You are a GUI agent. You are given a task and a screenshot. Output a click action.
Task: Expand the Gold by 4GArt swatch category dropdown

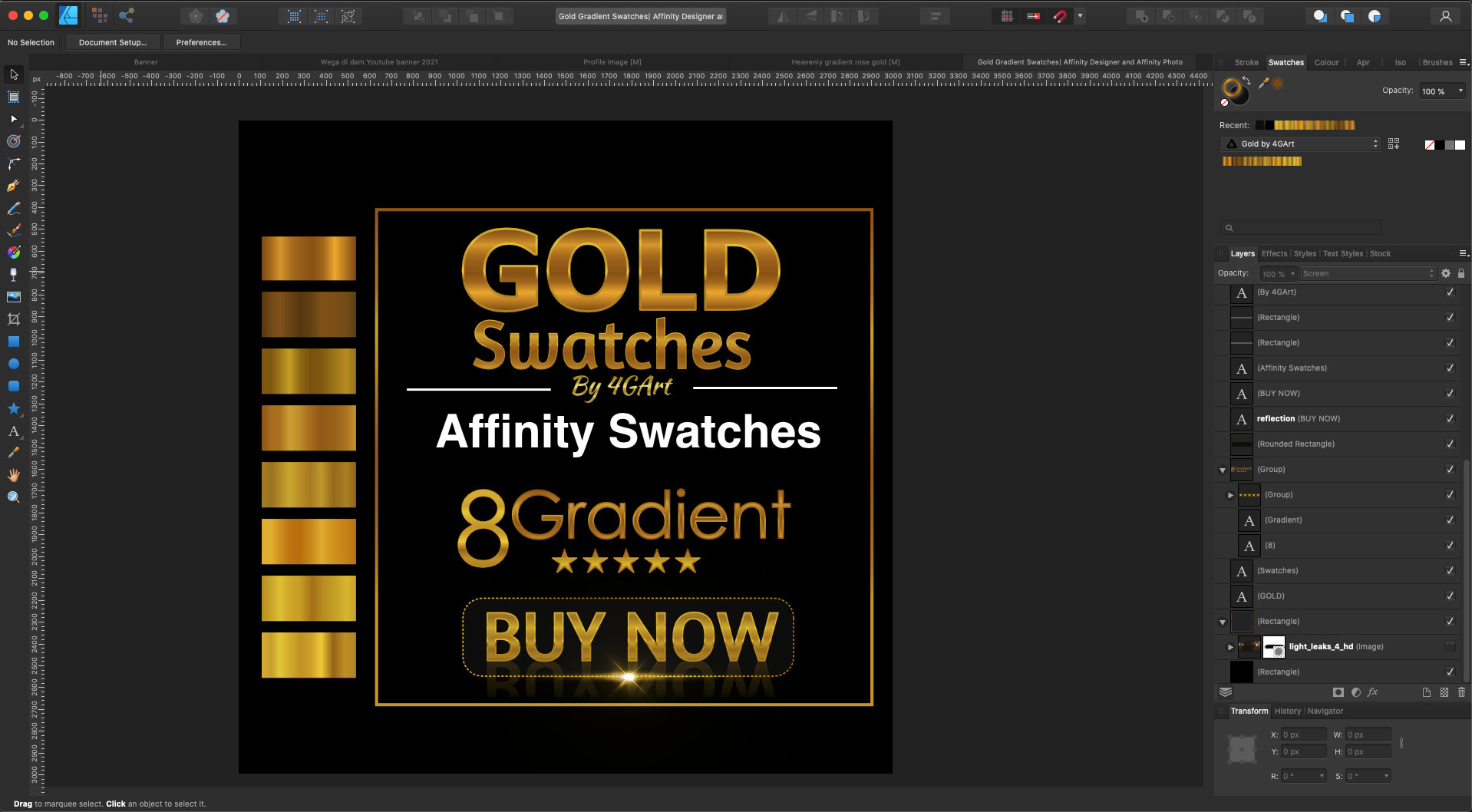tap(1375, 144)
